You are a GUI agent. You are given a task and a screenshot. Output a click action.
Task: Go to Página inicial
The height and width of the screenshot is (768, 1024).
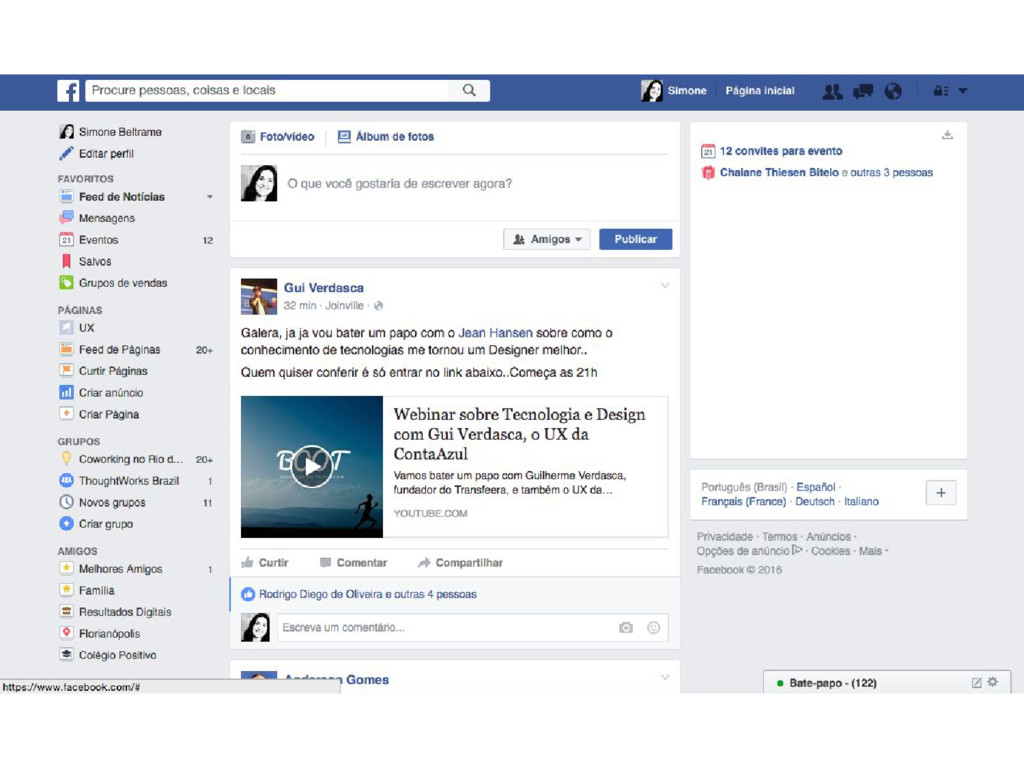pos(760,91)
